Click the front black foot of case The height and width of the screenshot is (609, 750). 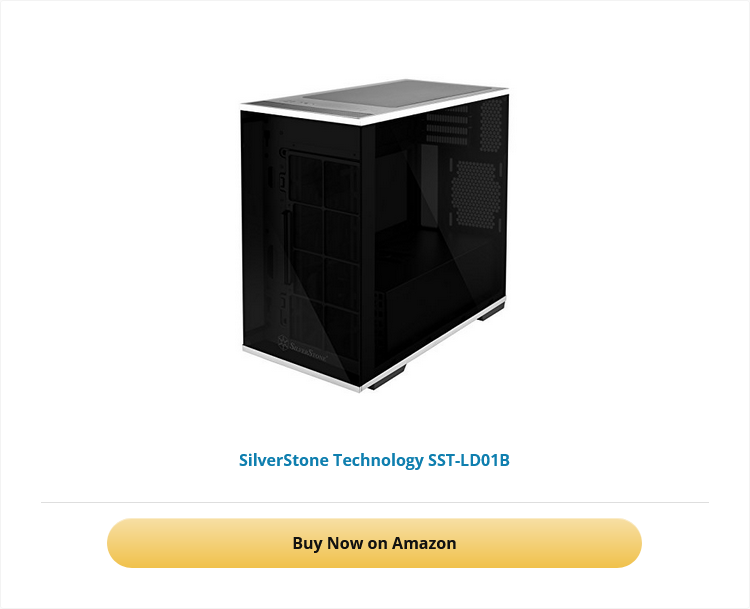[387, 377]
